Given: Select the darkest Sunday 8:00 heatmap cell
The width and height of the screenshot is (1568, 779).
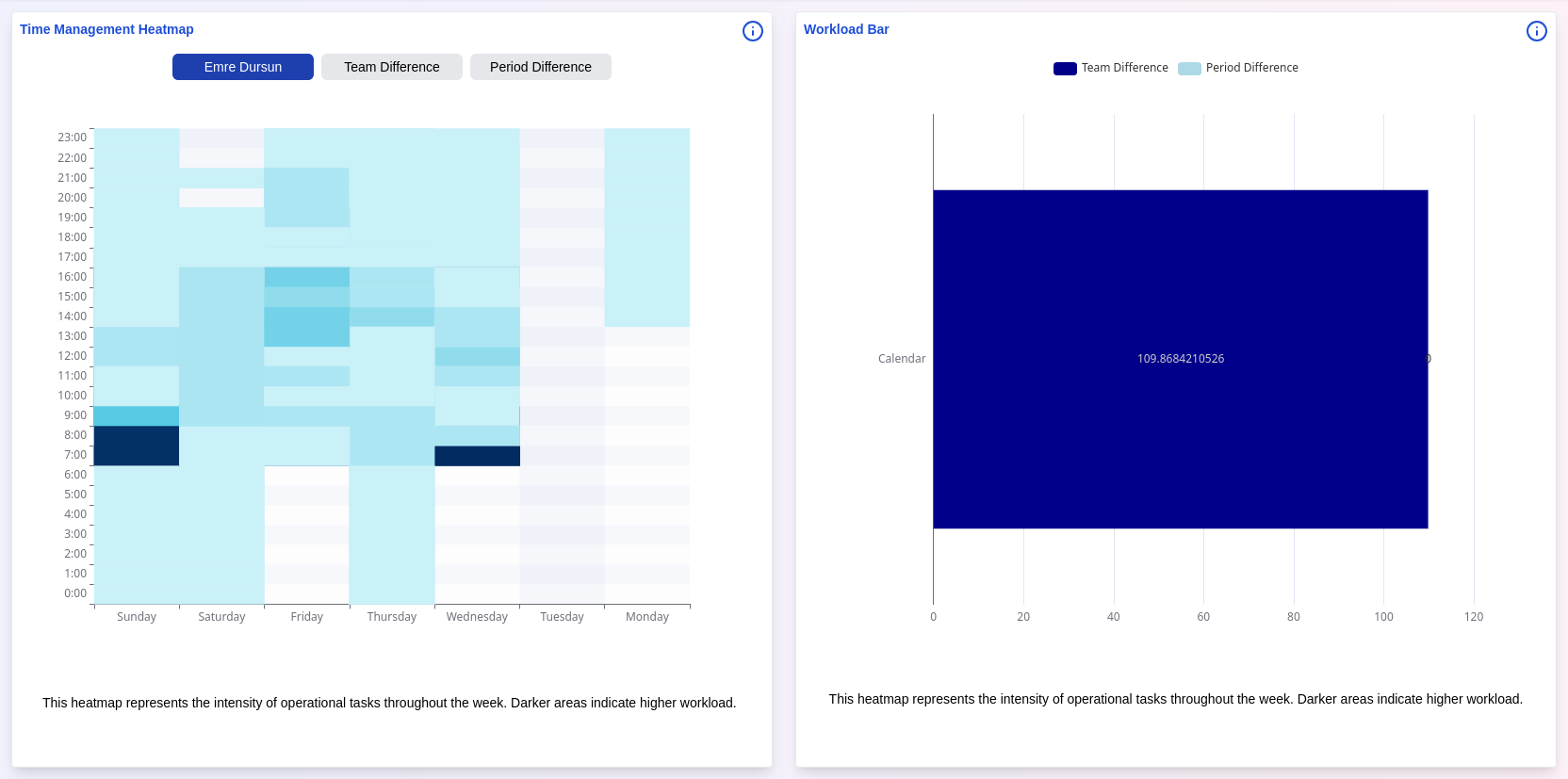Looking at the screenshot, I should coord(137,435).
